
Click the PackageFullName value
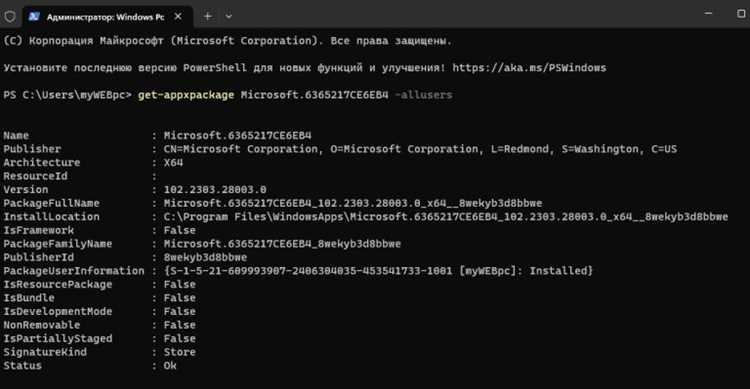pyautogui.click(x=353, y=203)
